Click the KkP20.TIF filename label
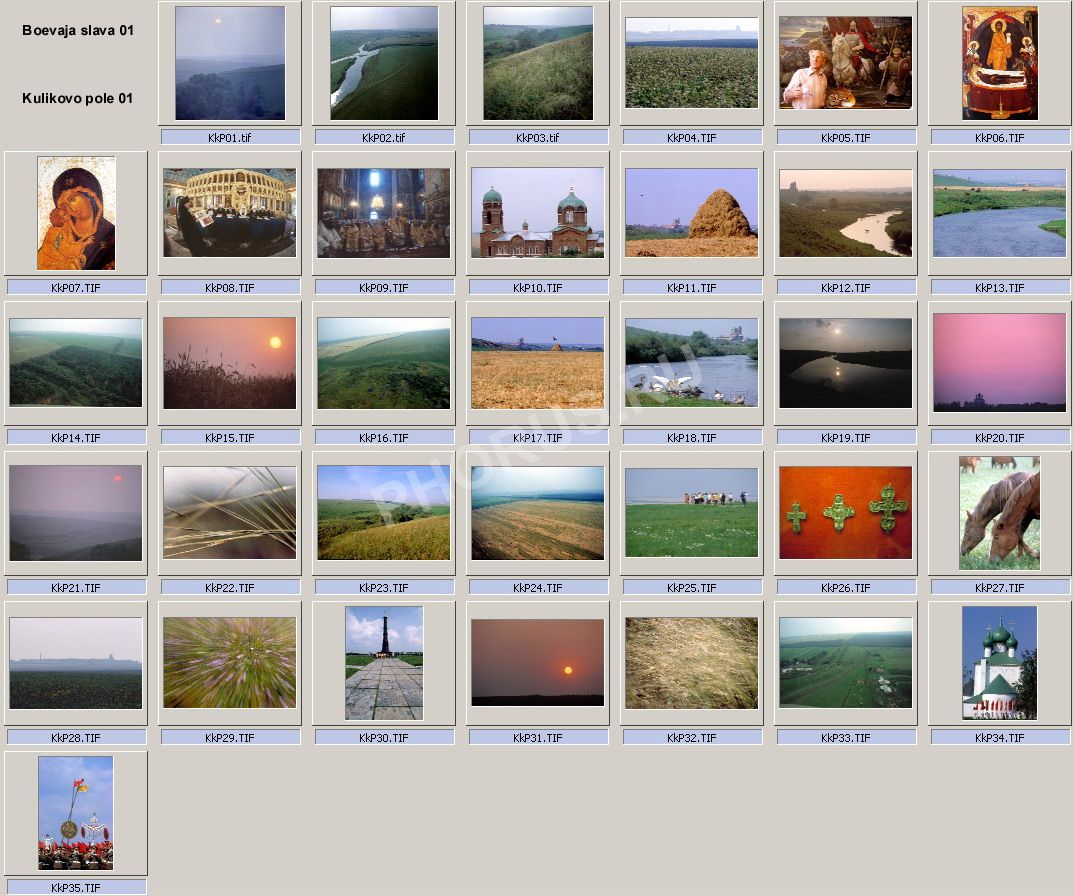This screenshot has width=1074, height=896. click(1000, 438)
